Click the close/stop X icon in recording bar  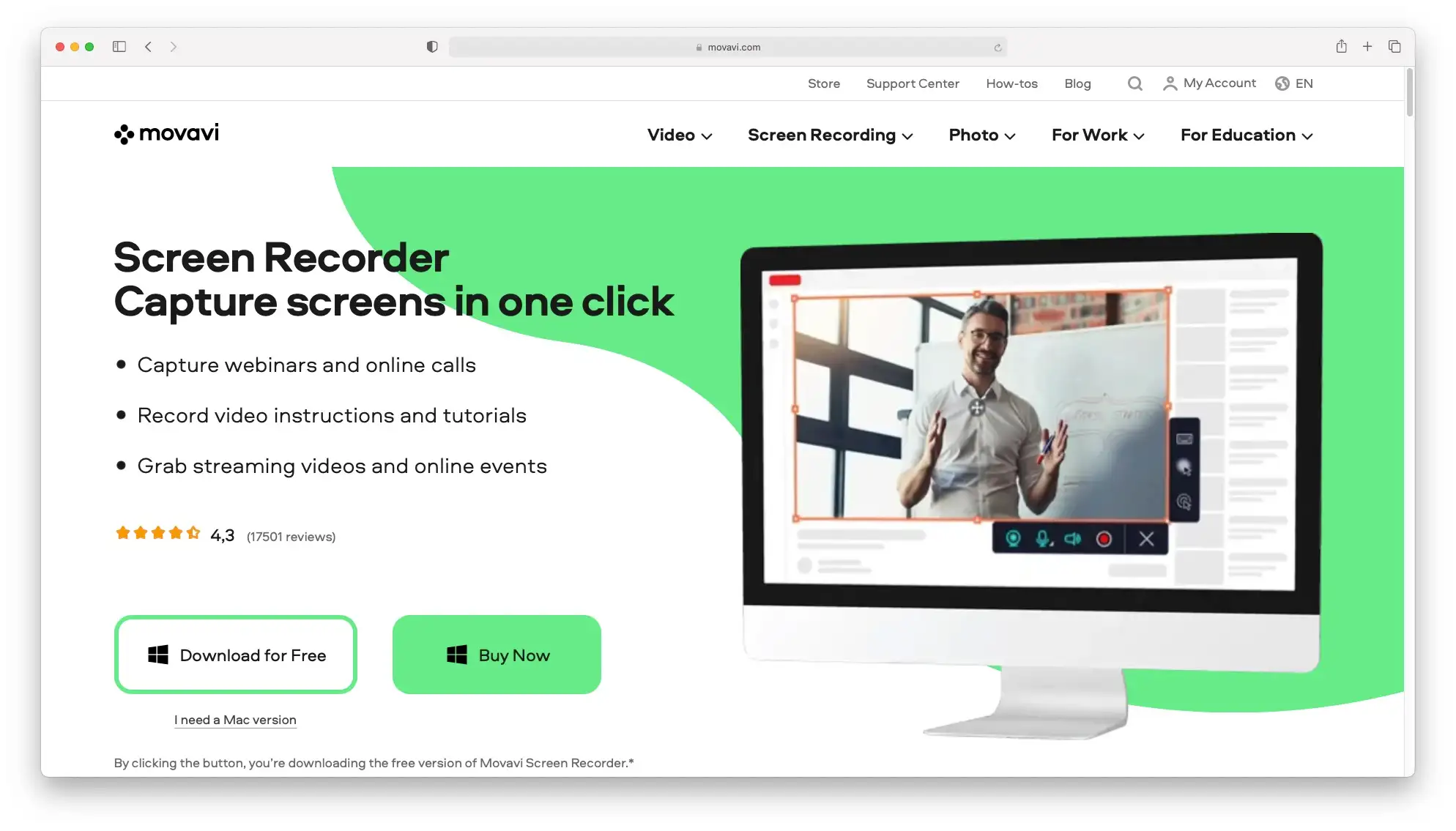(1146, 539)
